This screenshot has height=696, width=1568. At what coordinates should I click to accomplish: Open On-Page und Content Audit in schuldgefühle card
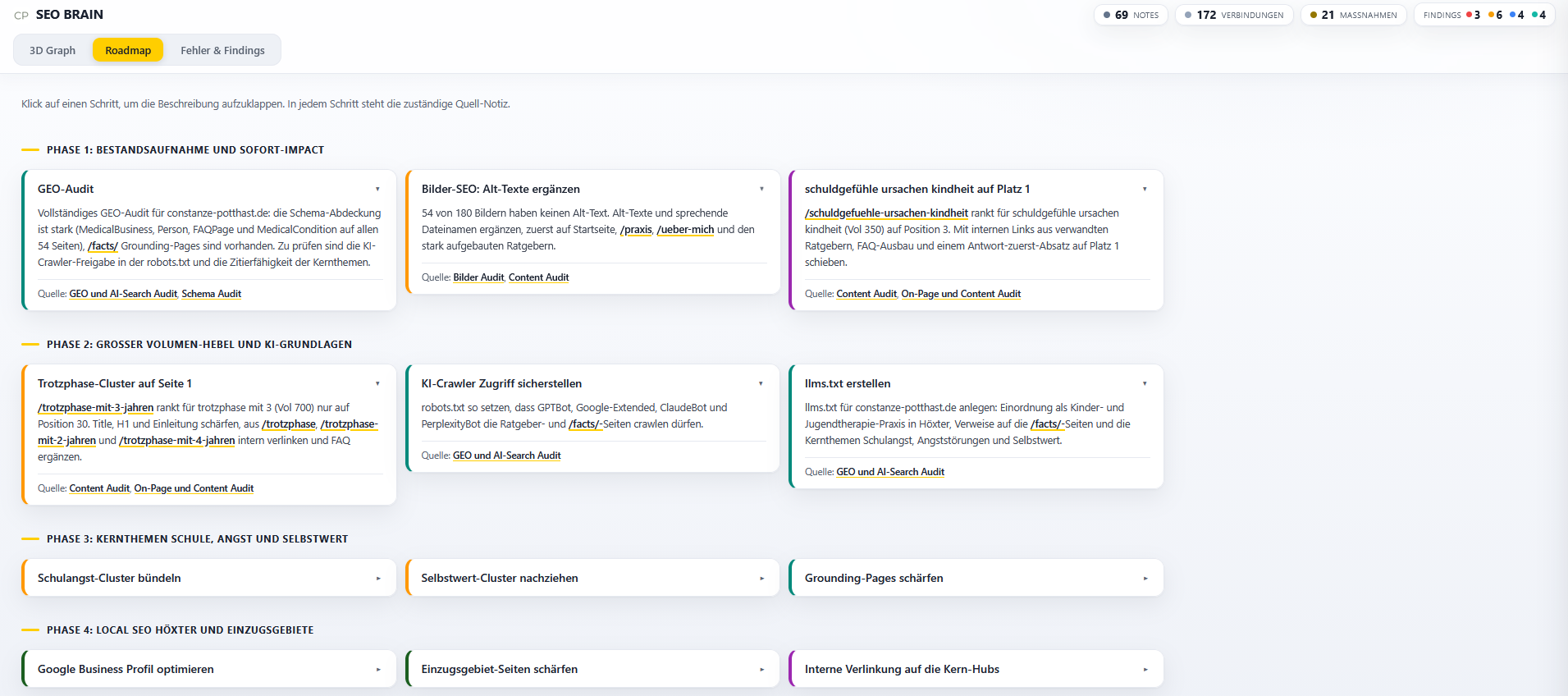click(x=961, y=294)
